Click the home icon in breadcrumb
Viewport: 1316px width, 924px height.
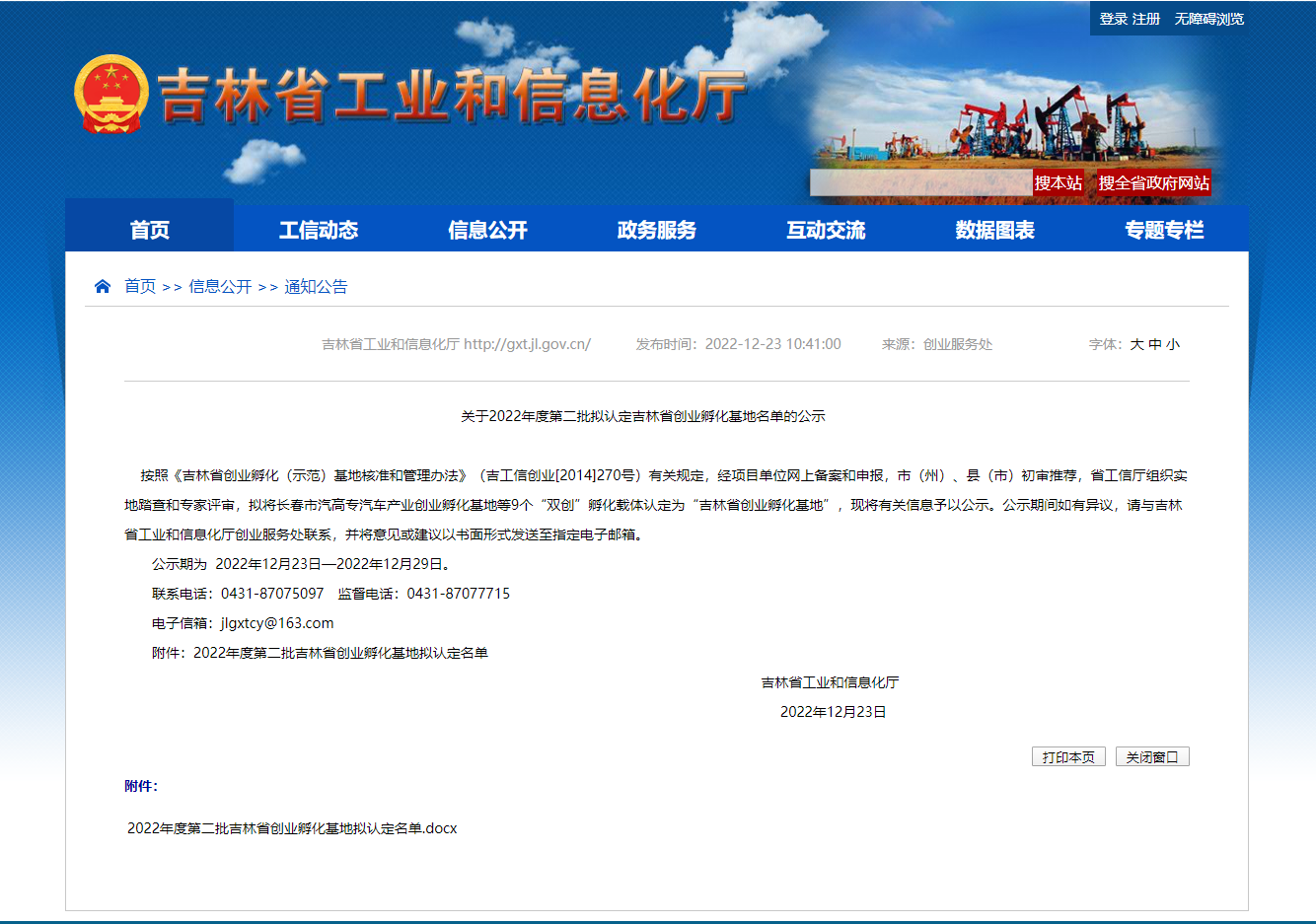coord(103,287)
